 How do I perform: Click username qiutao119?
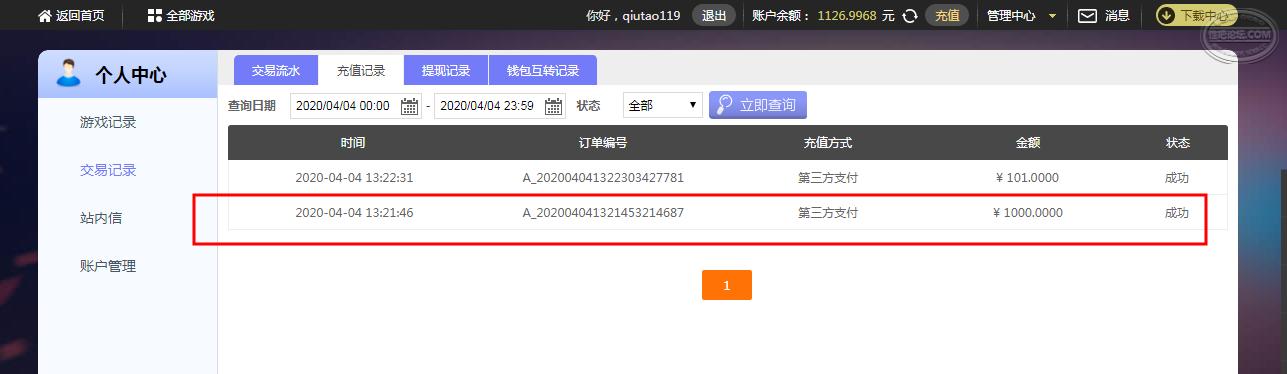pos(652,16)
